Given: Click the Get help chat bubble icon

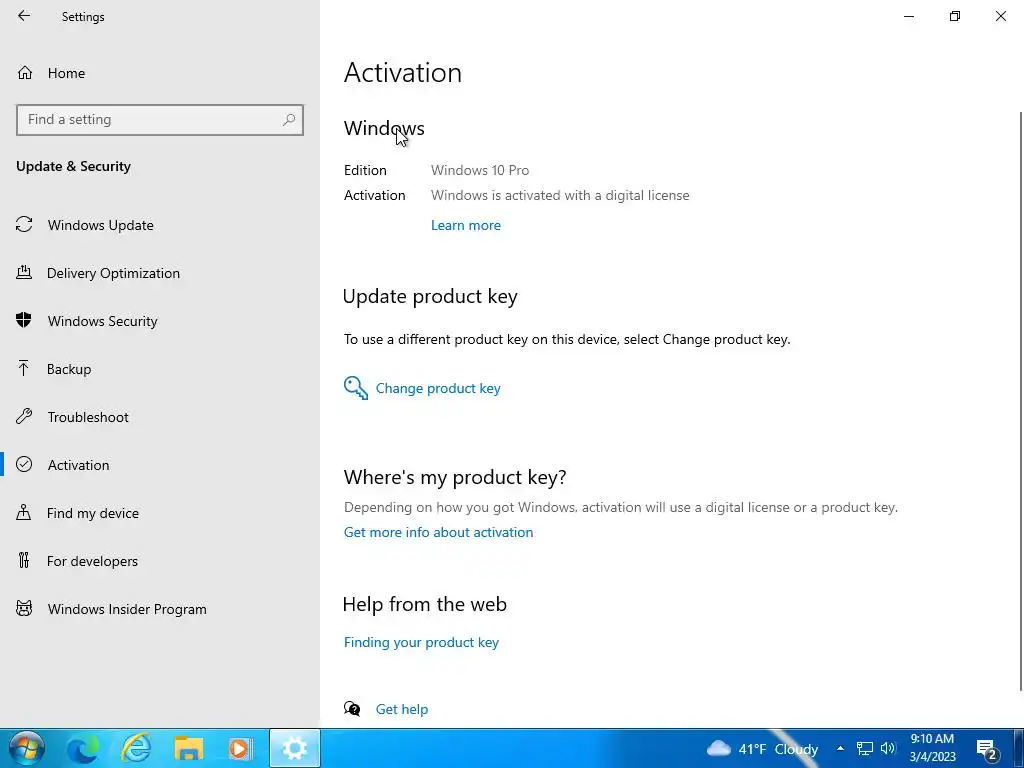Looking at the screenshot, I should point(352,709).
